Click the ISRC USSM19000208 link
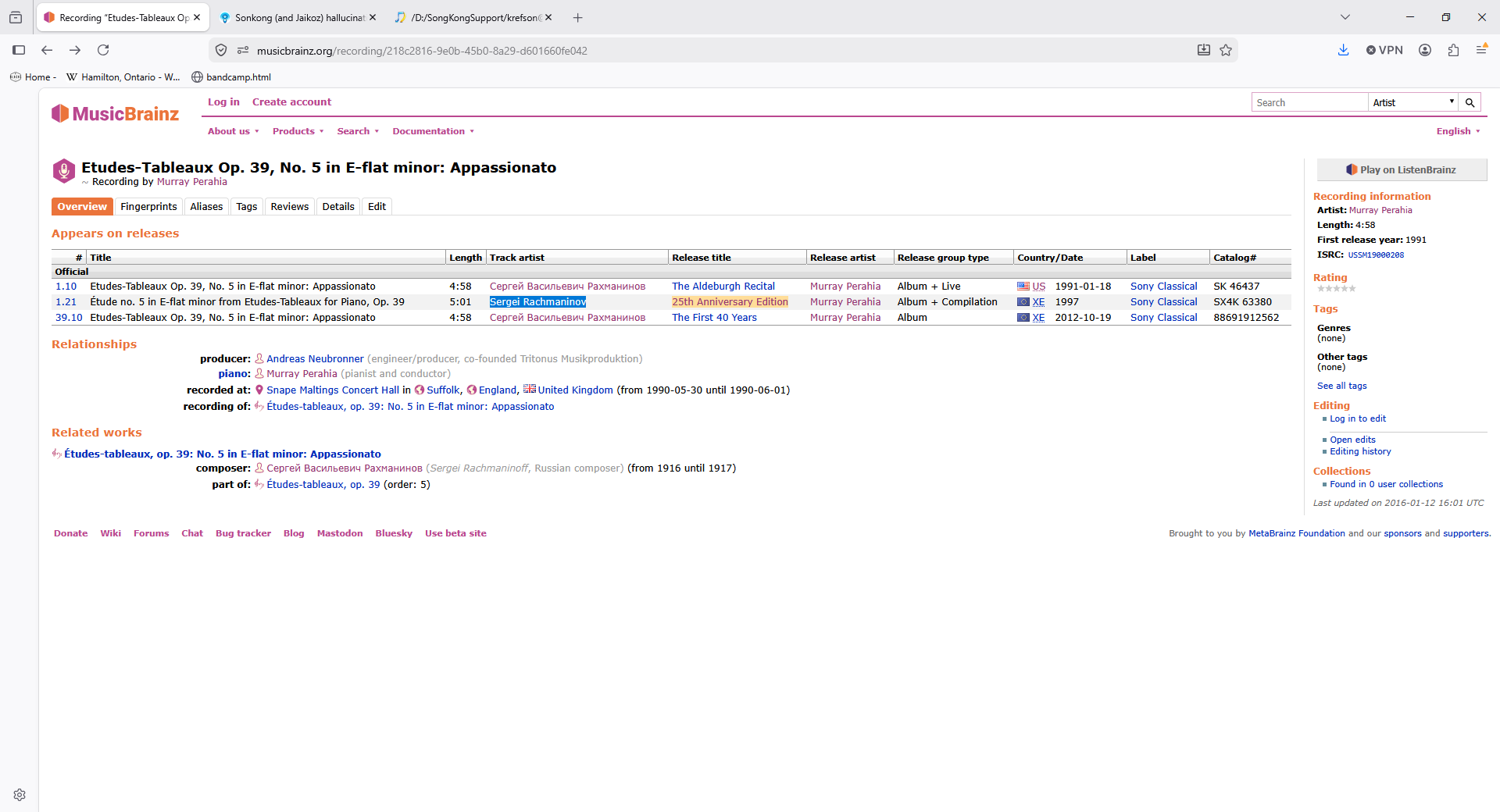The image size is (1500, 812). 1376,255
